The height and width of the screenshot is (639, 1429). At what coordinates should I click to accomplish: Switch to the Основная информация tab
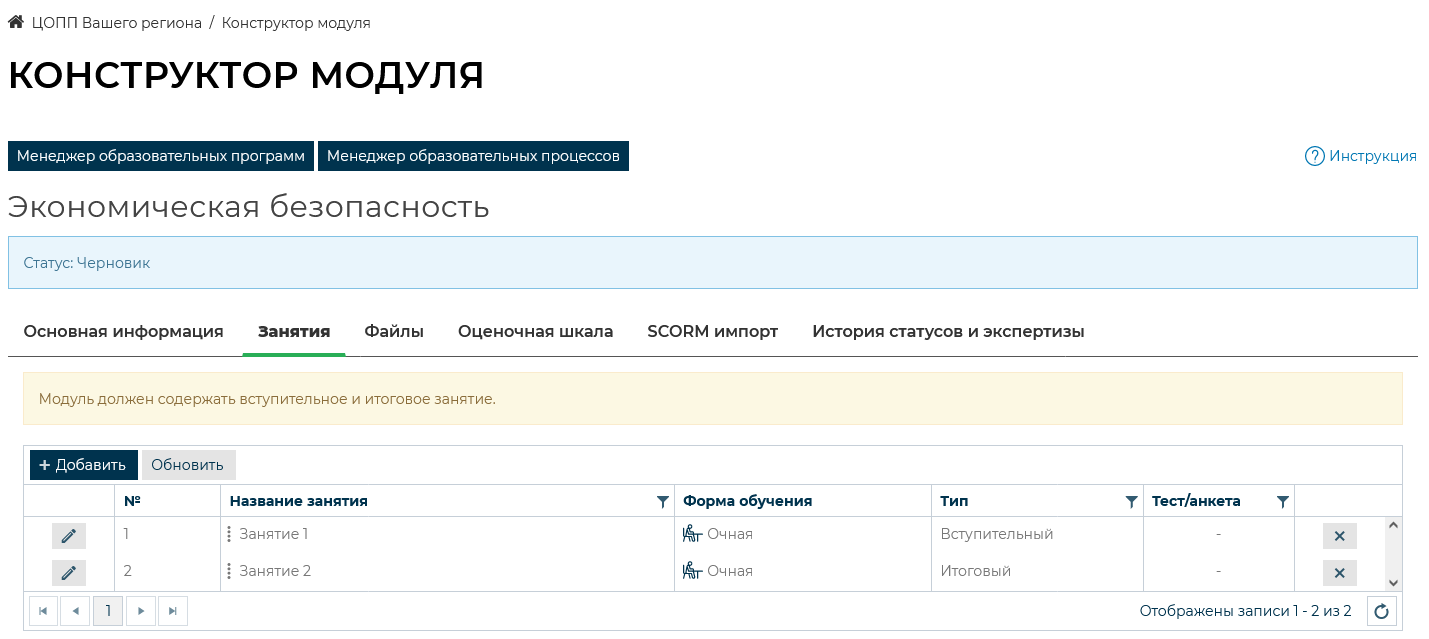(123, 332)
